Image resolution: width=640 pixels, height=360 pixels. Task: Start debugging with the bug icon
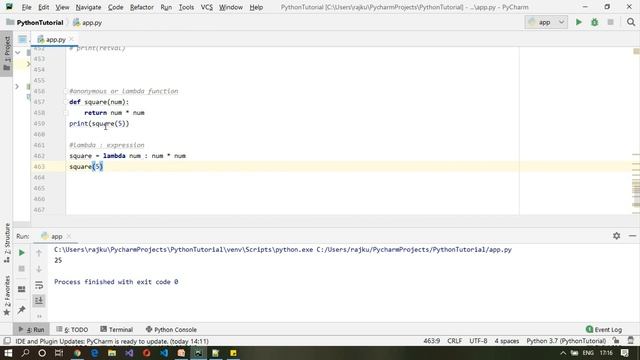click(594, 22)
